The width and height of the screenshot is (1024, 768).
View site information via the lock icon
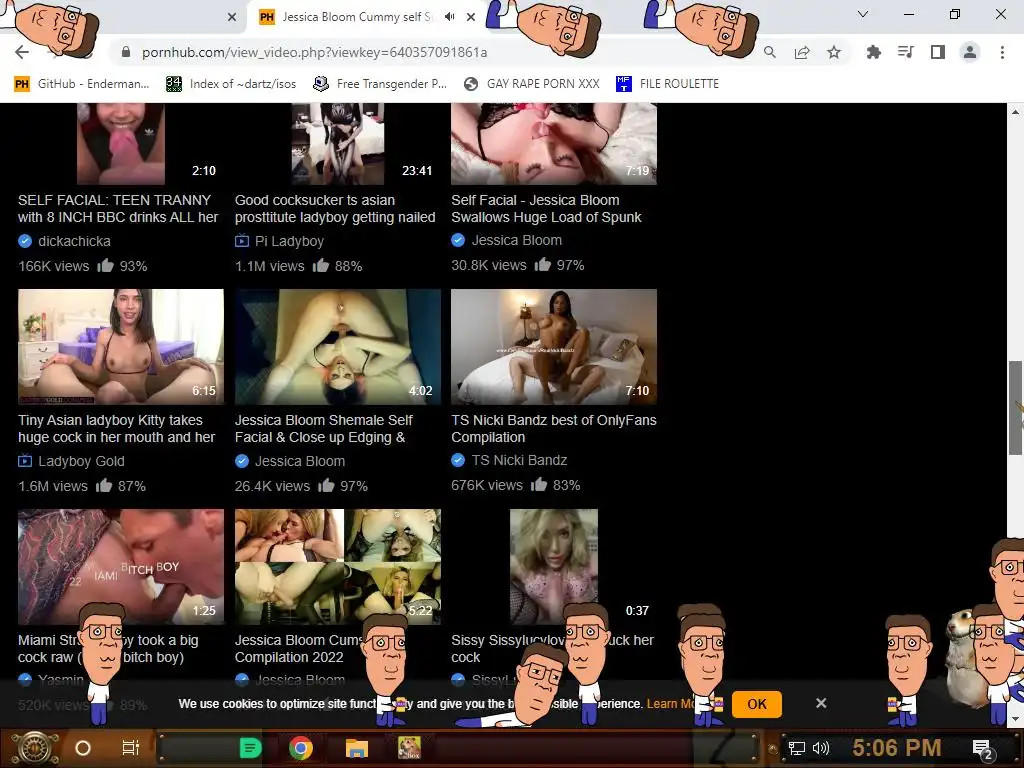126,52
